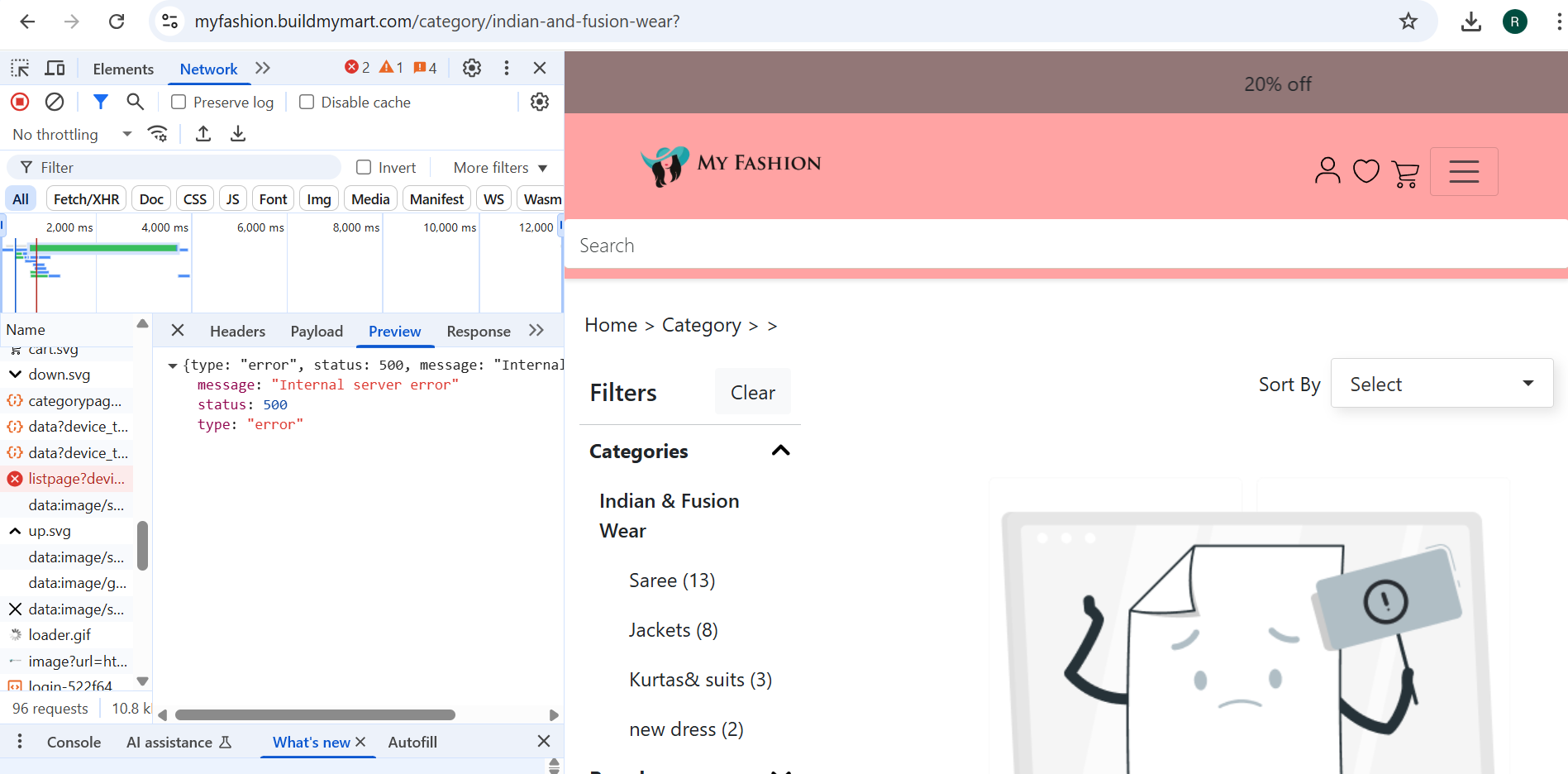Open AI assistance drawer tab
Viewport: 1568px width, 774px height.
[179, 742]
